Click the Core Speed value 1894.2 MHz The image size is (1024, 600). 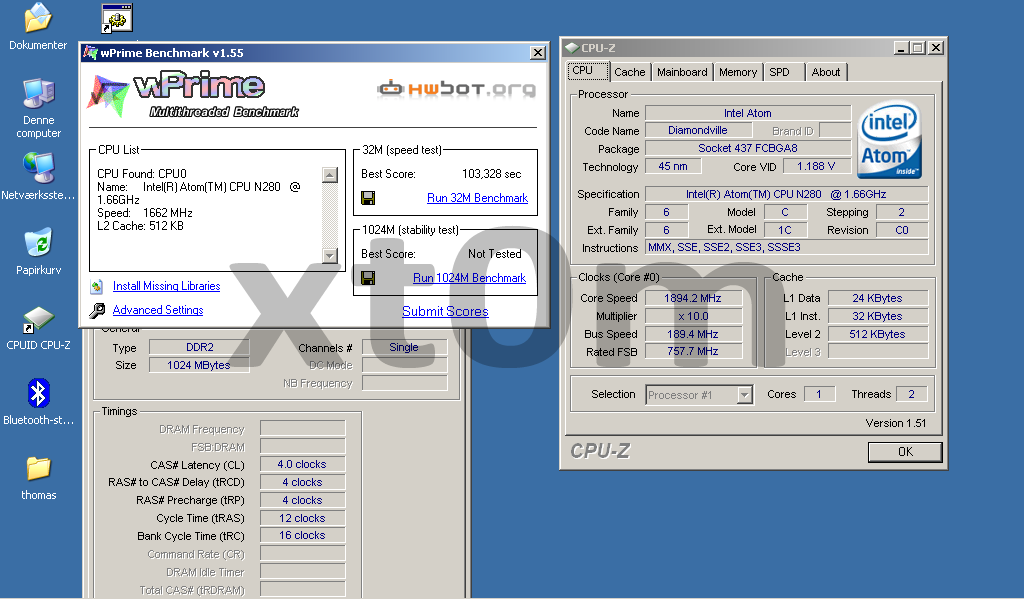(694, 298)
